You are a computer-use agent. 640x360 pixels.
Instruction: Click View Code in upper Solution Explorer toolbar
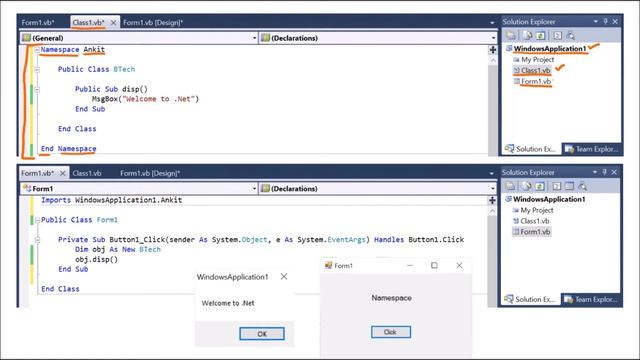557,36
